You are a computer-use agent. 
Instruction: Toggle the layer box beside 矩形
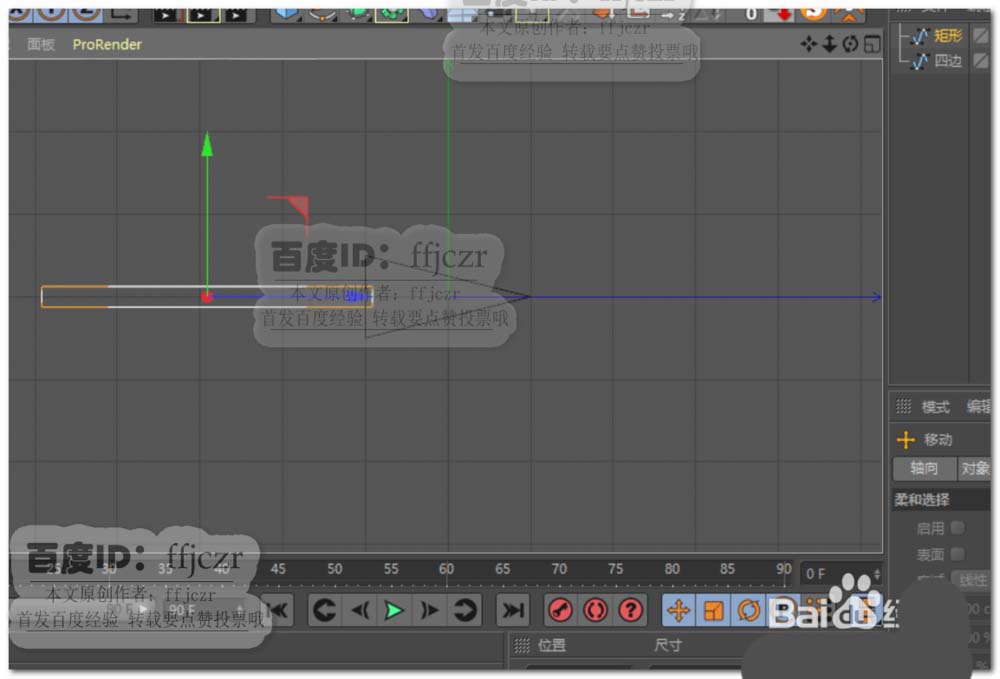click(x=981, y=36)
